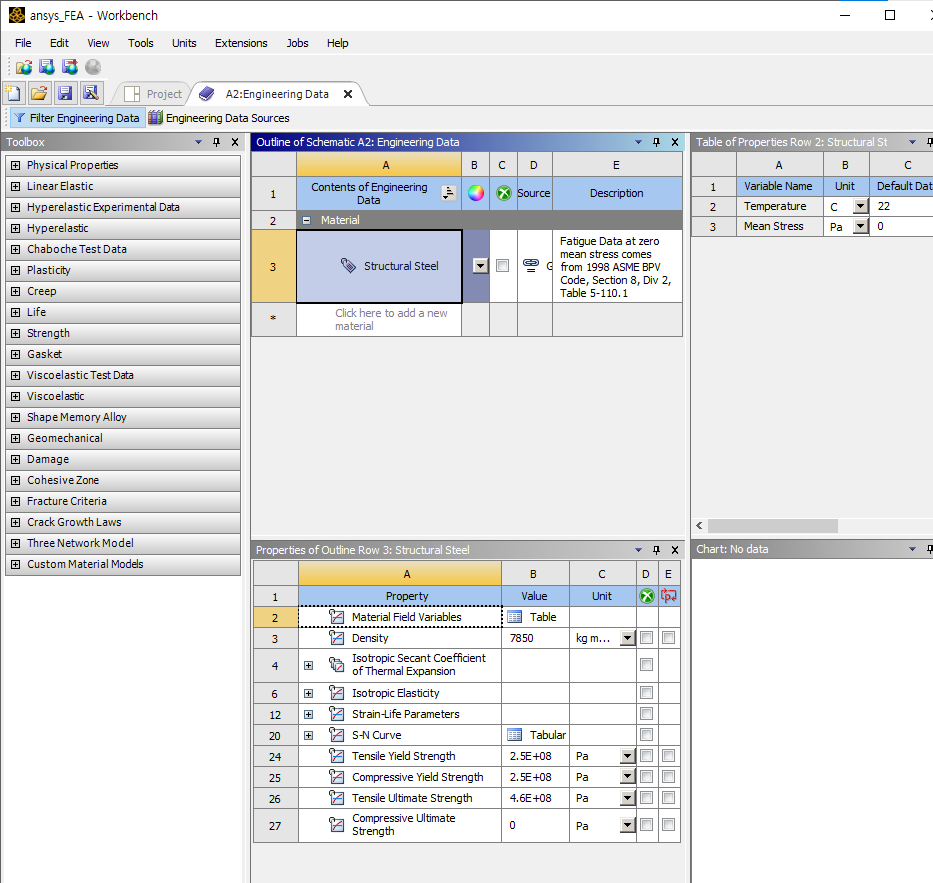Click the scroll-left arrow in Table of Properties
Image resolution: width=933 pixels, height=883 pixels.
click(699, 526)
